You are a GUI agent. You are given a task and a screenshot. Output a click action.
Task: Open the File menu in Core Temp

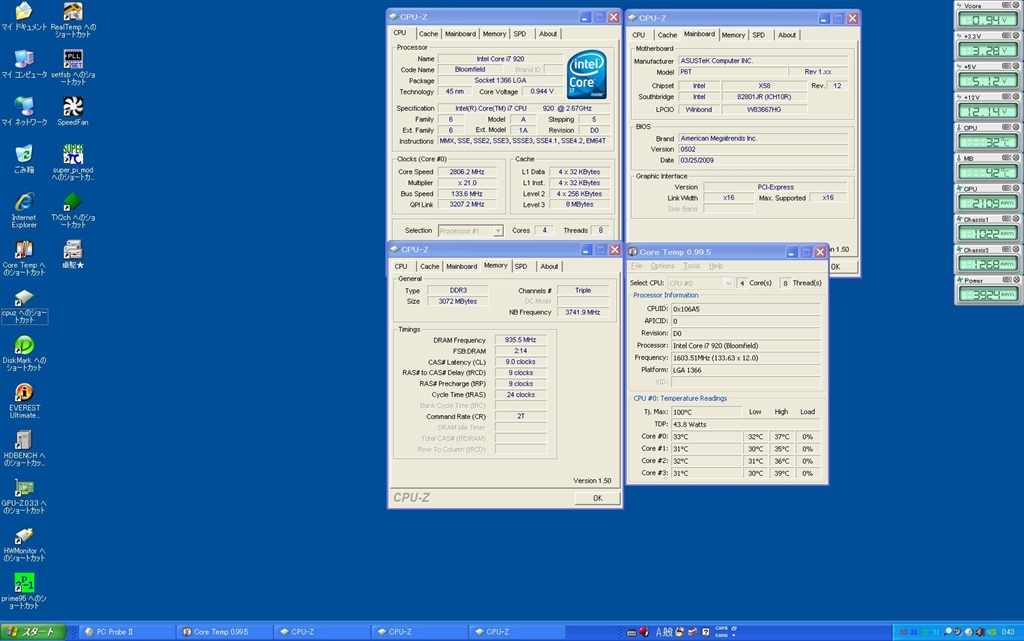pyautogui.click(x=637, y=266)
